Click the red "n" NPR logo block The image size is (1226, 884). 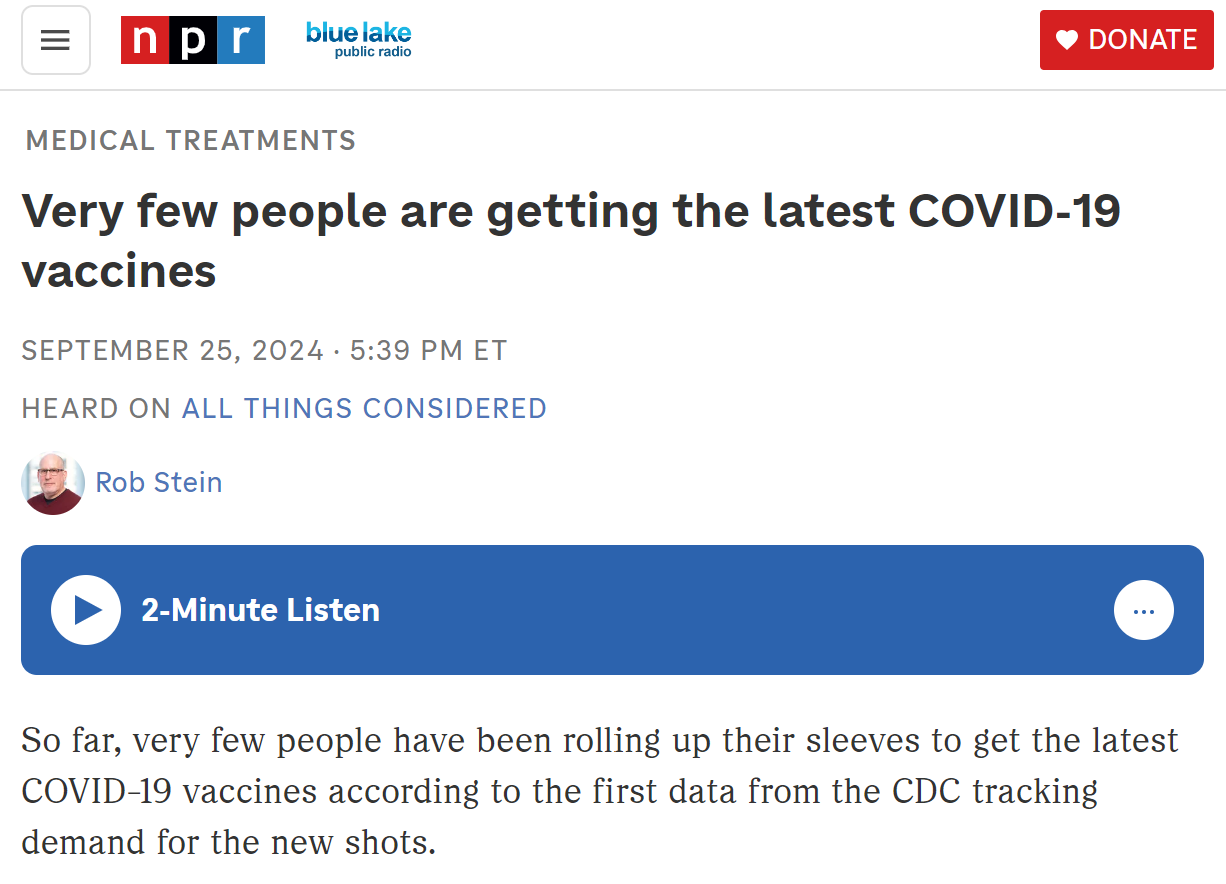[x=145, y=40]
